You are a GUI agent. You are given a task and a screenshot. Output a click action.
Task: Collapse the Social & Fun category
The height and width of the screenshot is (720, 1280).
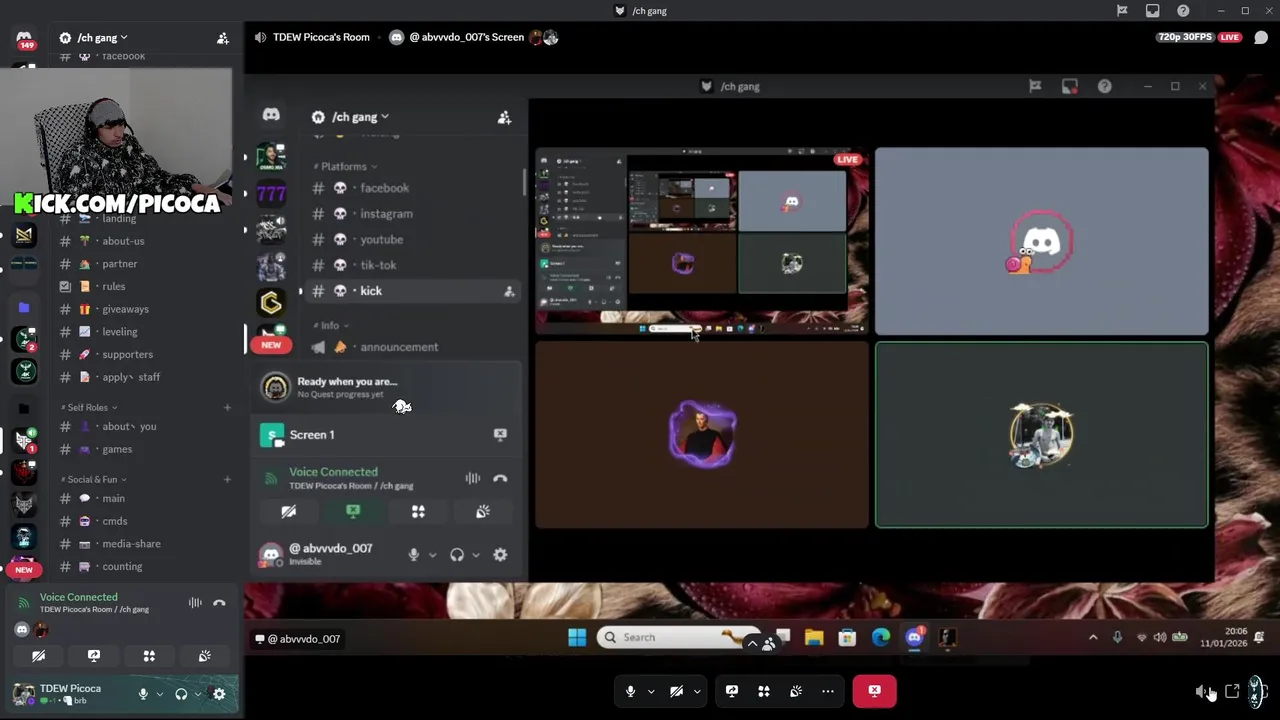pyautogui.click(x=93, y=480)
